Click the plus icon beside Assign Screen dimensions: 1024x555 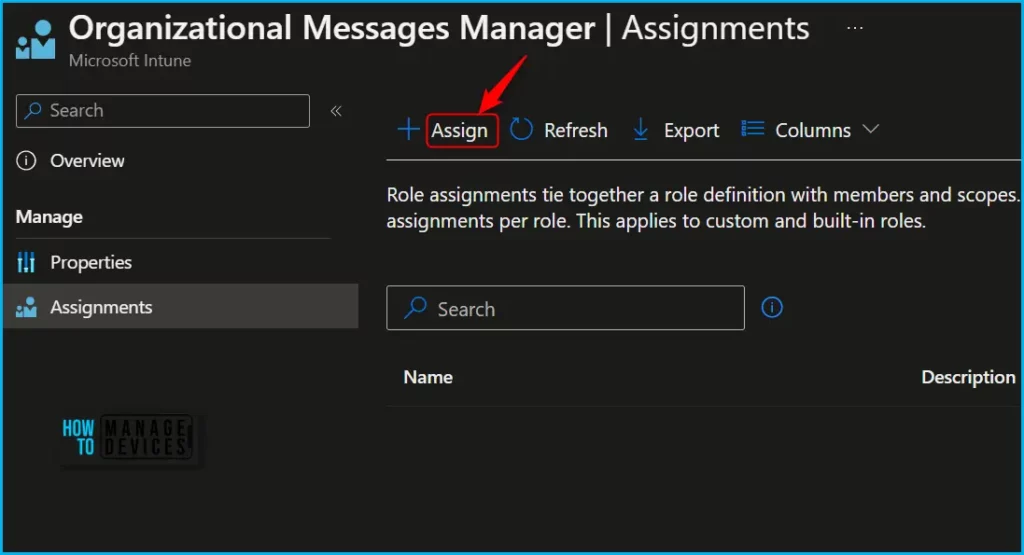point(409,129)
